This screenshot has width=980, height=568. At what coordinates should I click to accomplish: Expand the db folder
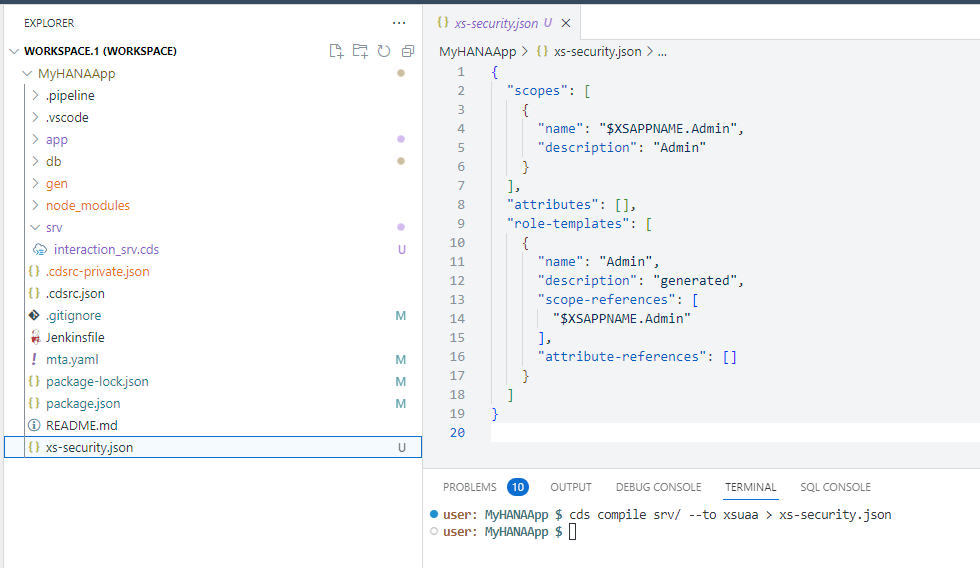(x=35, y=161)
